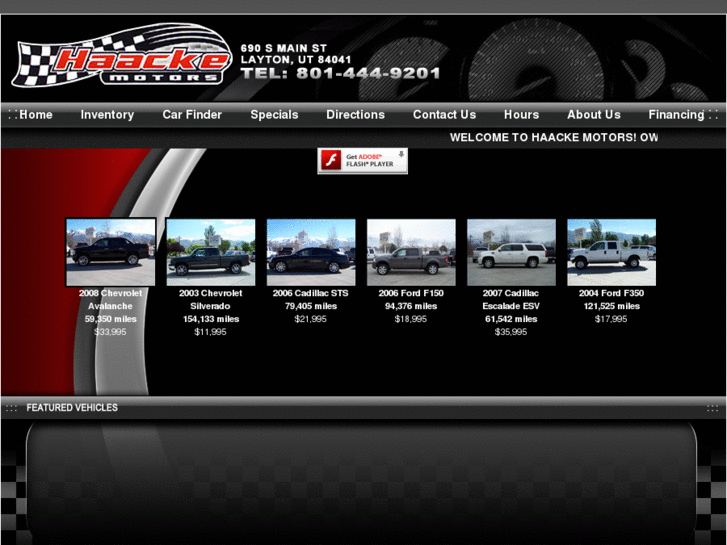Screen dimensions: 727x545
Task: Click the 61,542 miles text
Action: (x=511, y=319)
